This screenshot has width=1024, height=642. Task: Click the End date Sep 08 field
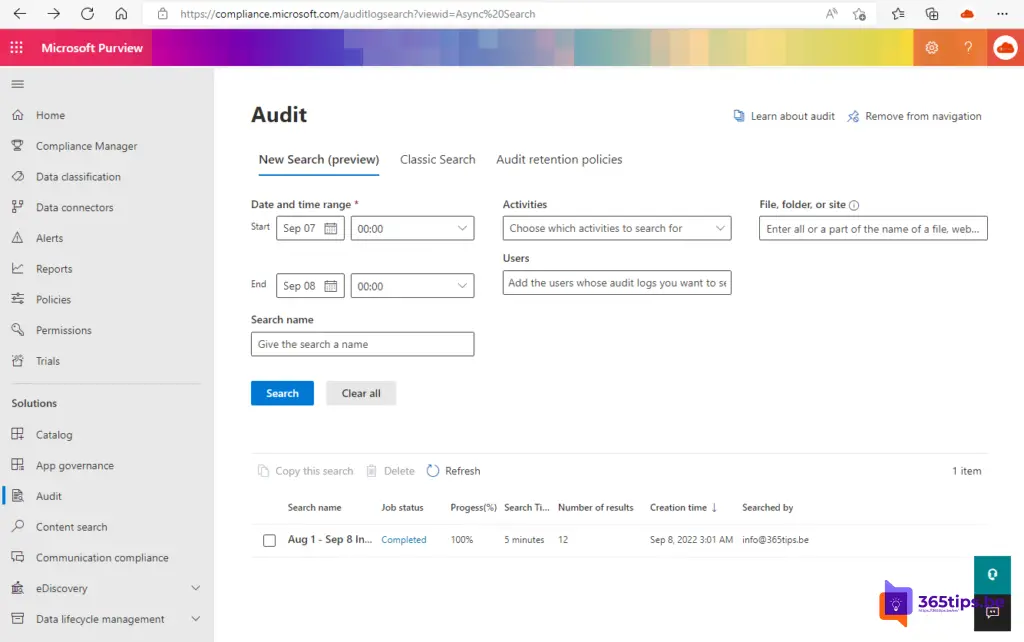pos(310,286)
